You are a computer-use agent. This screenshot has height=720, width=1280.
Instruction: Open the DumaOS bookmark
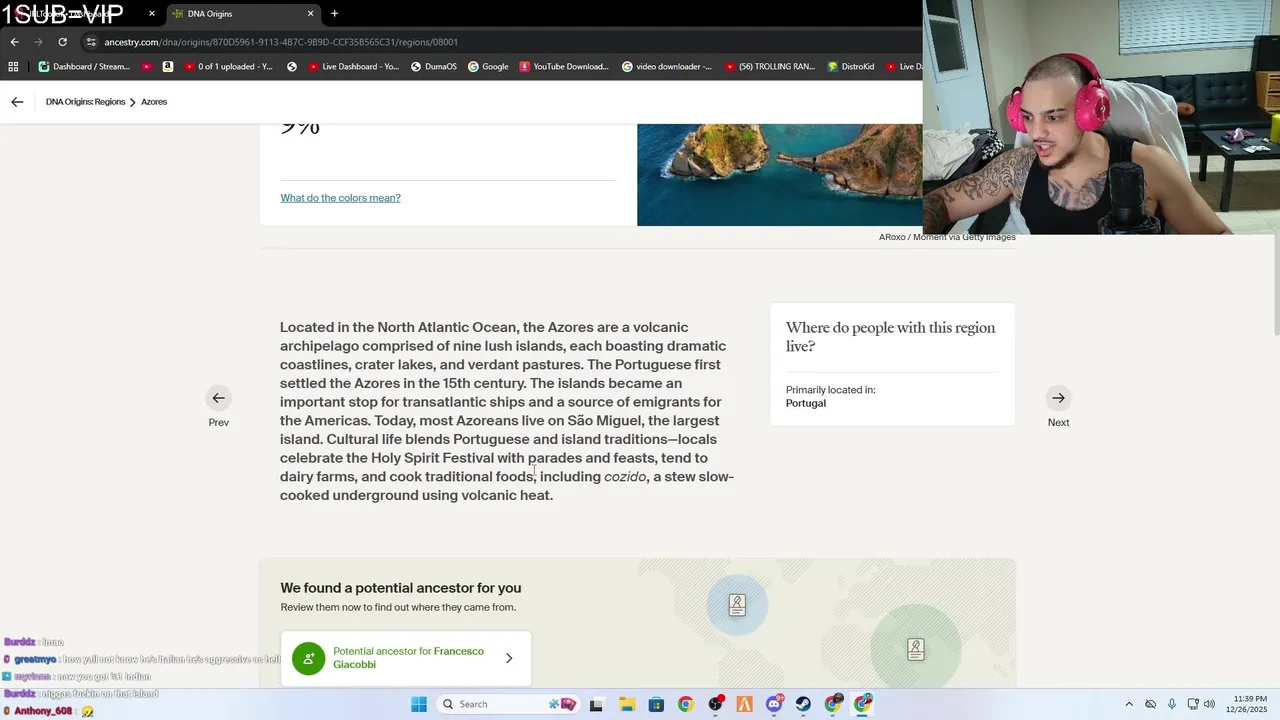click(x=434, y=67)
